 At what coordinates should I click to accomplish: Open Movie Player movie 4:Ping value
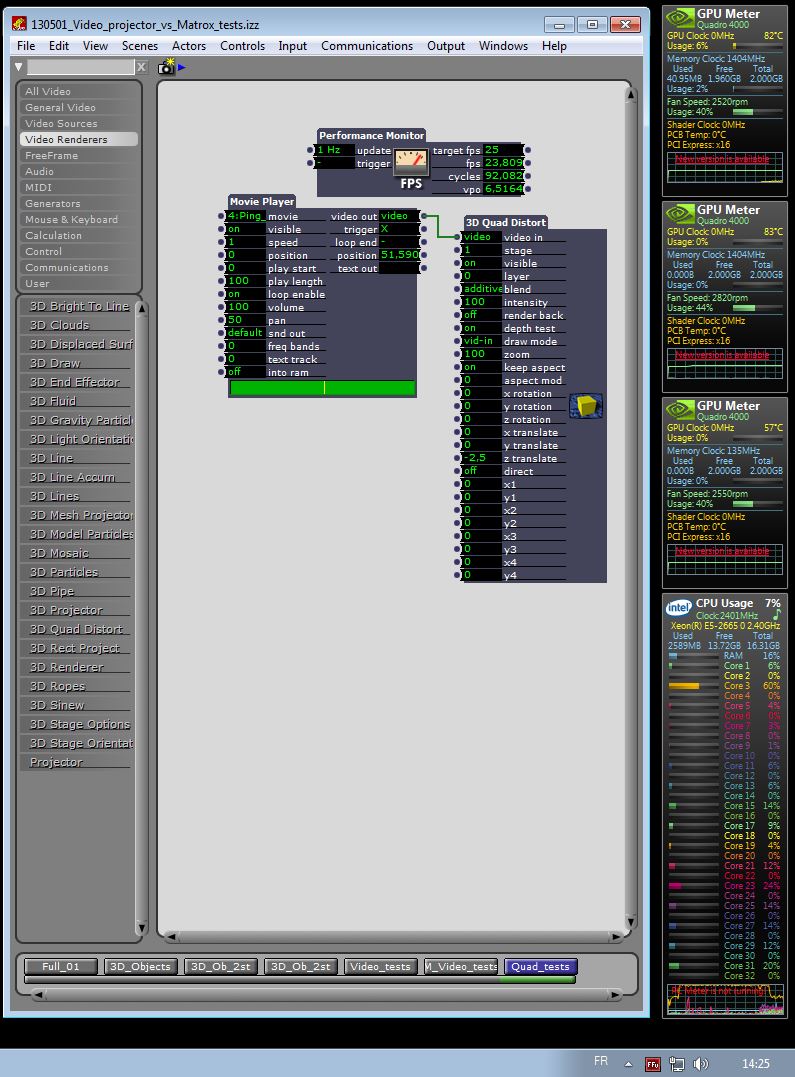pyautogui.click(x=246, y=216)
